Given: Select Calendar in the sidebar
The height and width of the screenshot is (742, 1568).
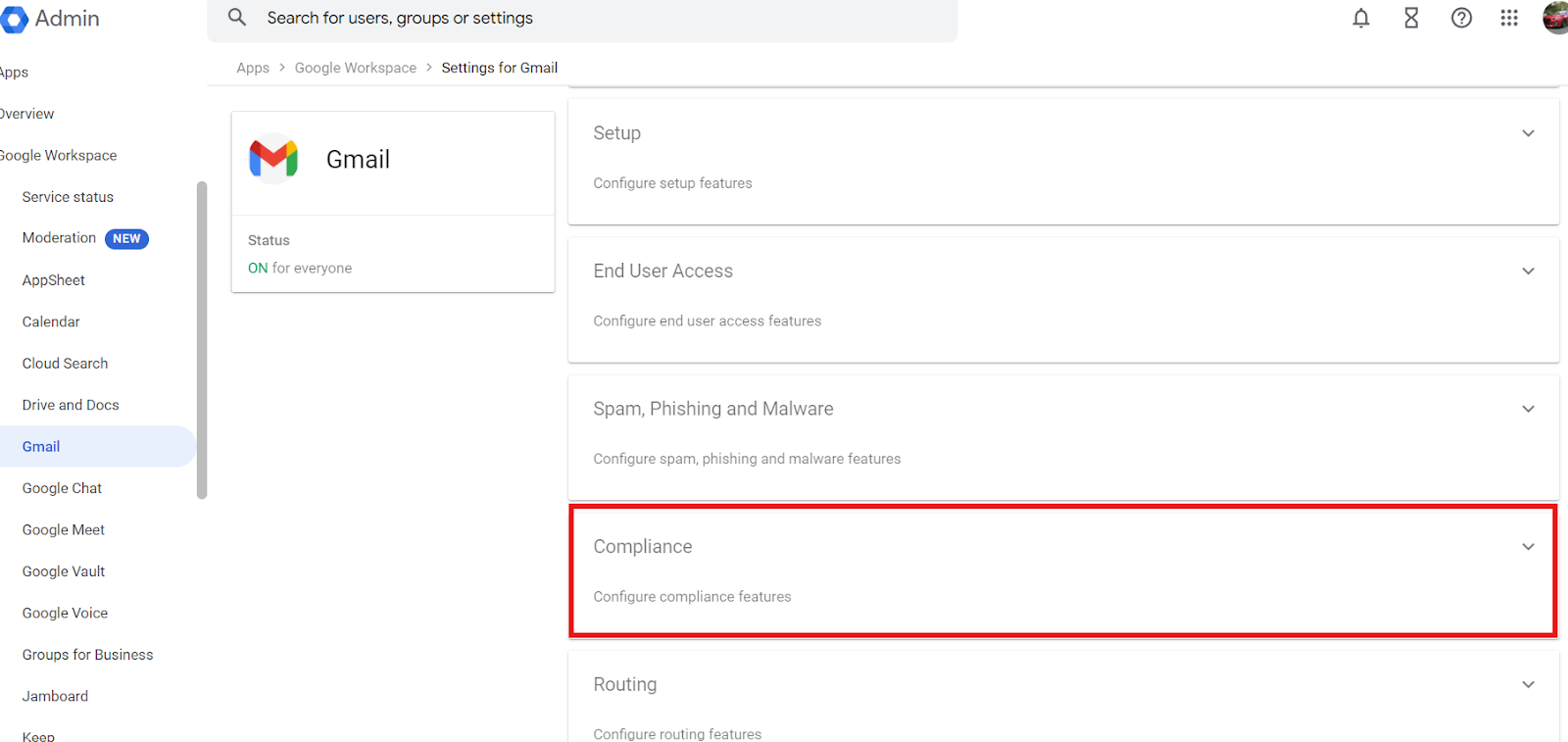Looking at the screenshot, I should (51, 322).
